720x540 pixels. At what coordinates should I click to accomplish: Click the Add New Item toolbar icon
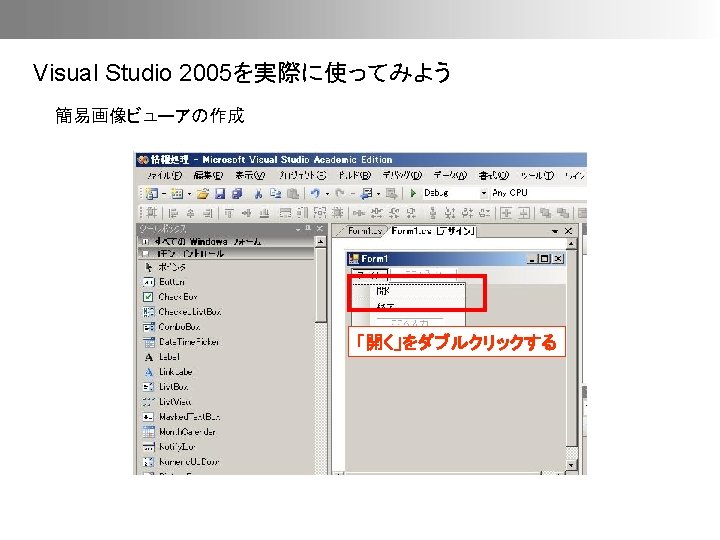coord(177,193)
